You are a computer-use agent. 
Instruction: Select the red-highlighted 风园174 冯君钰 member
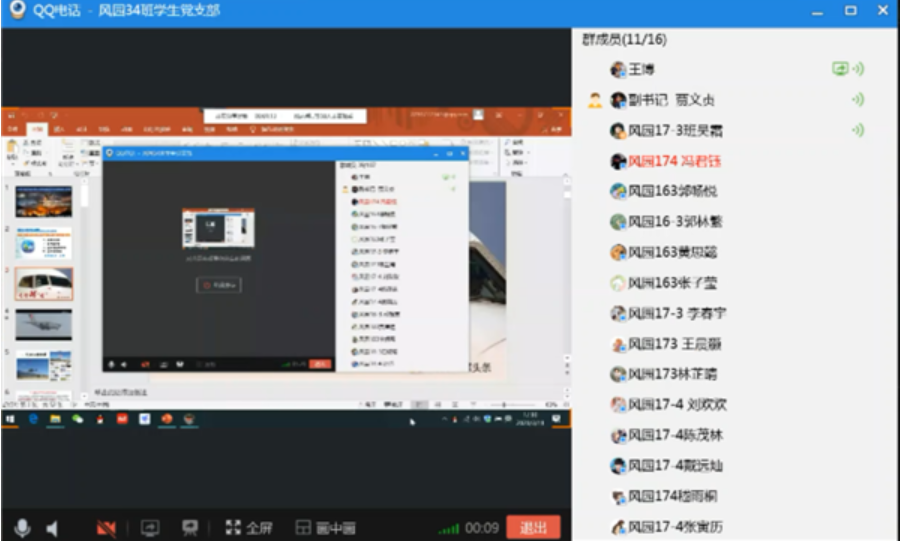[x=674, y=161]
